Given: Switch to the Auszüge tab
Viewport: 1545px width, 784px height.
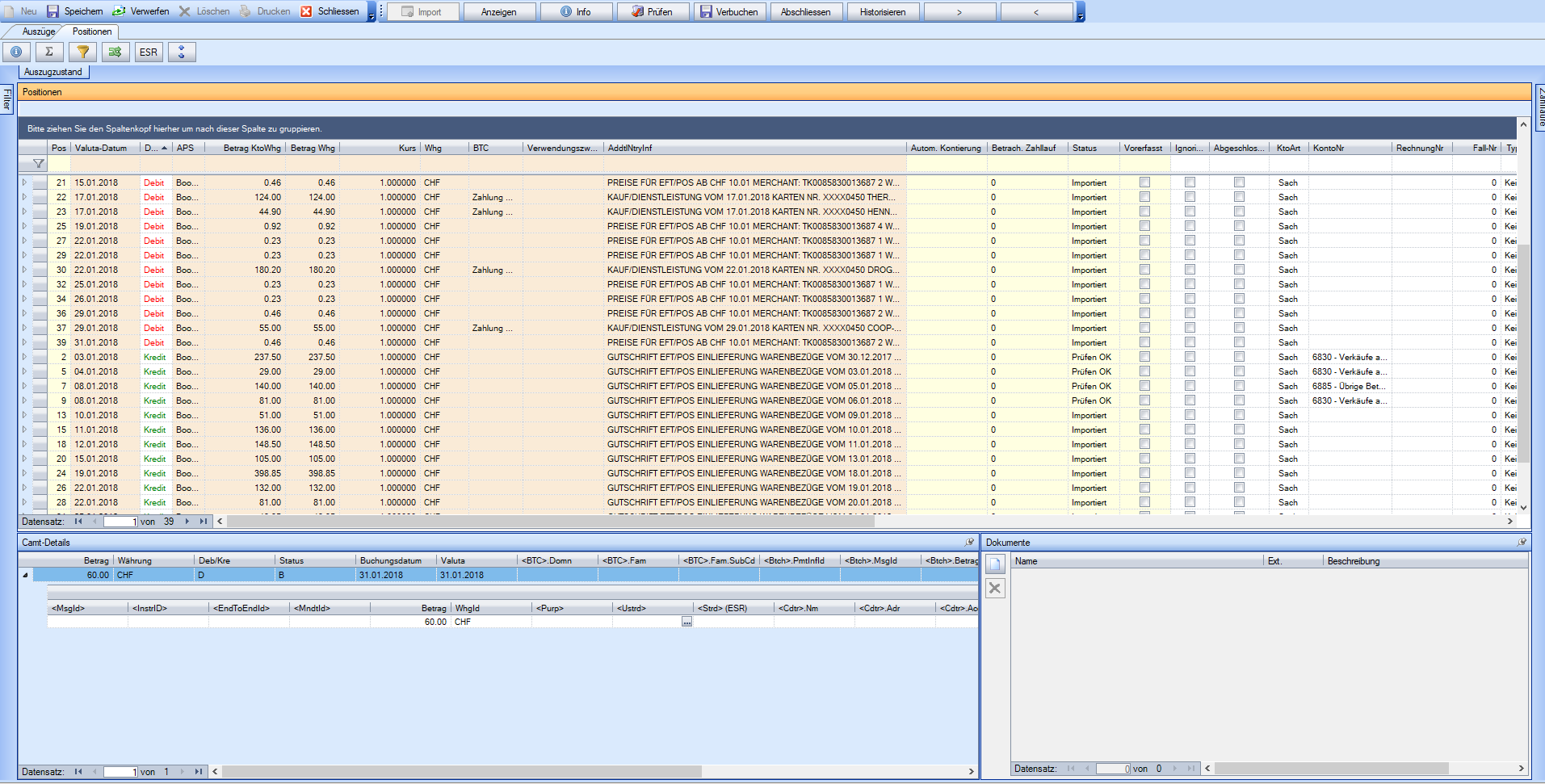Looking at the screenshot, I should (x=38, y=31).
